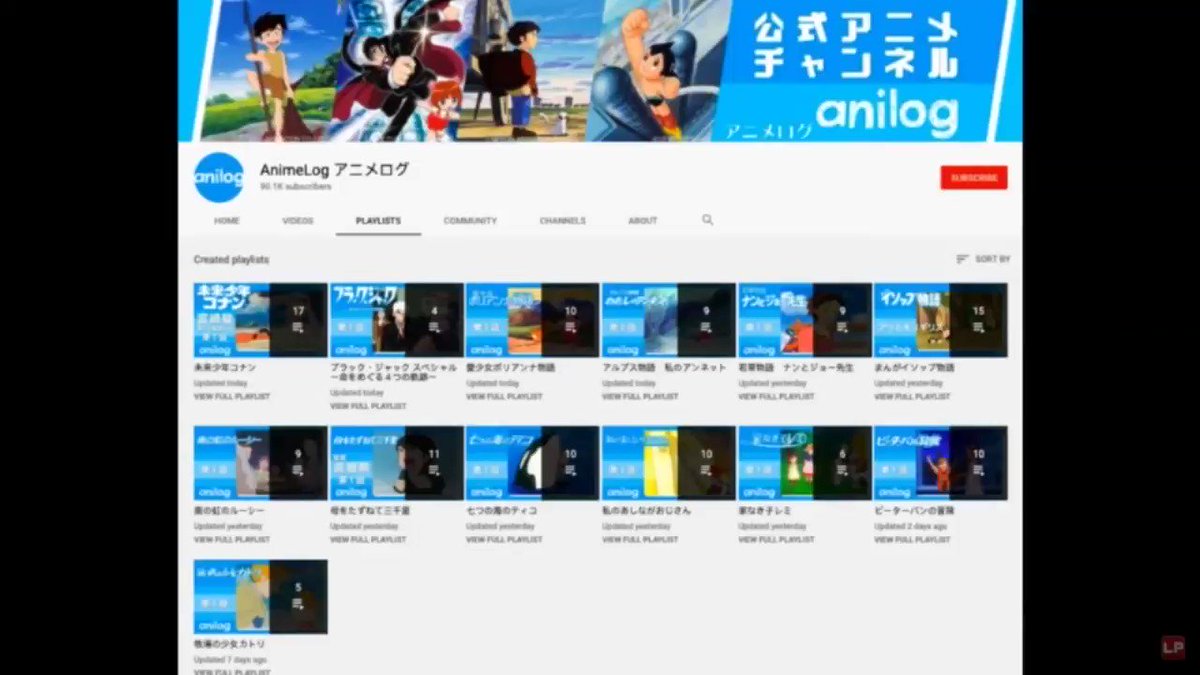Open 南の虹のルーシー playlist thumbnail
Screen dimensions: 1200x675
[x=261, y=463]
